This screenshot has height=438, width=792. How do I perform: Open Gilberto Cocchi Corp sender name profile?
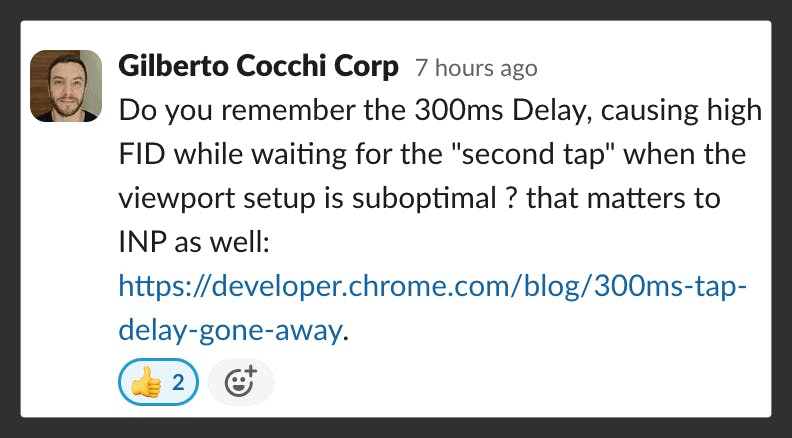tap(258, 68)
